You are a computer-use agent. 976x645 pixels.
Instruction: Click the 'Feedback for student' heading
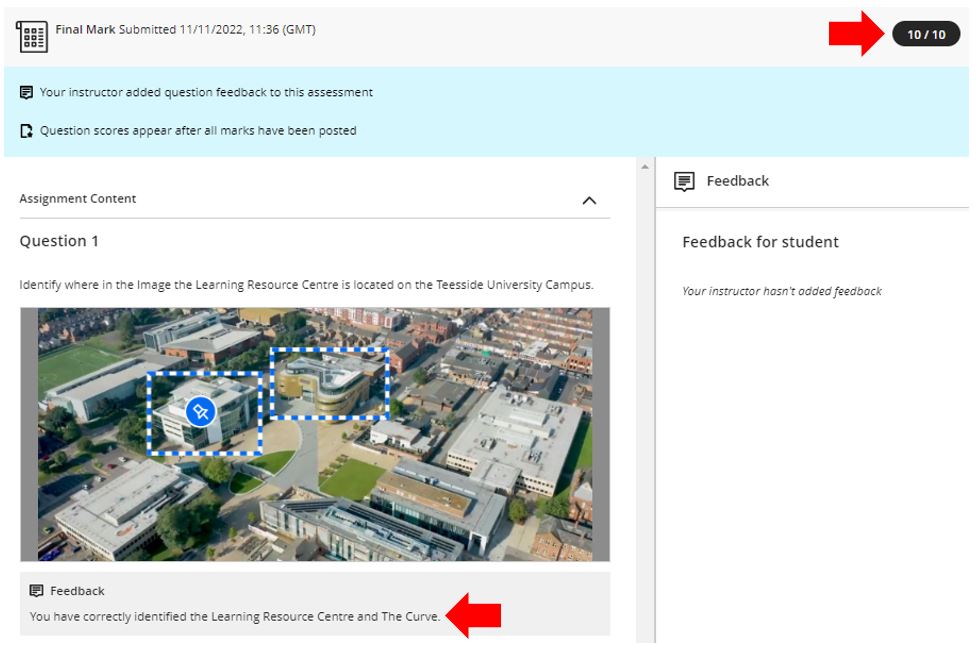pyautogui.click(x=760, y=242)
